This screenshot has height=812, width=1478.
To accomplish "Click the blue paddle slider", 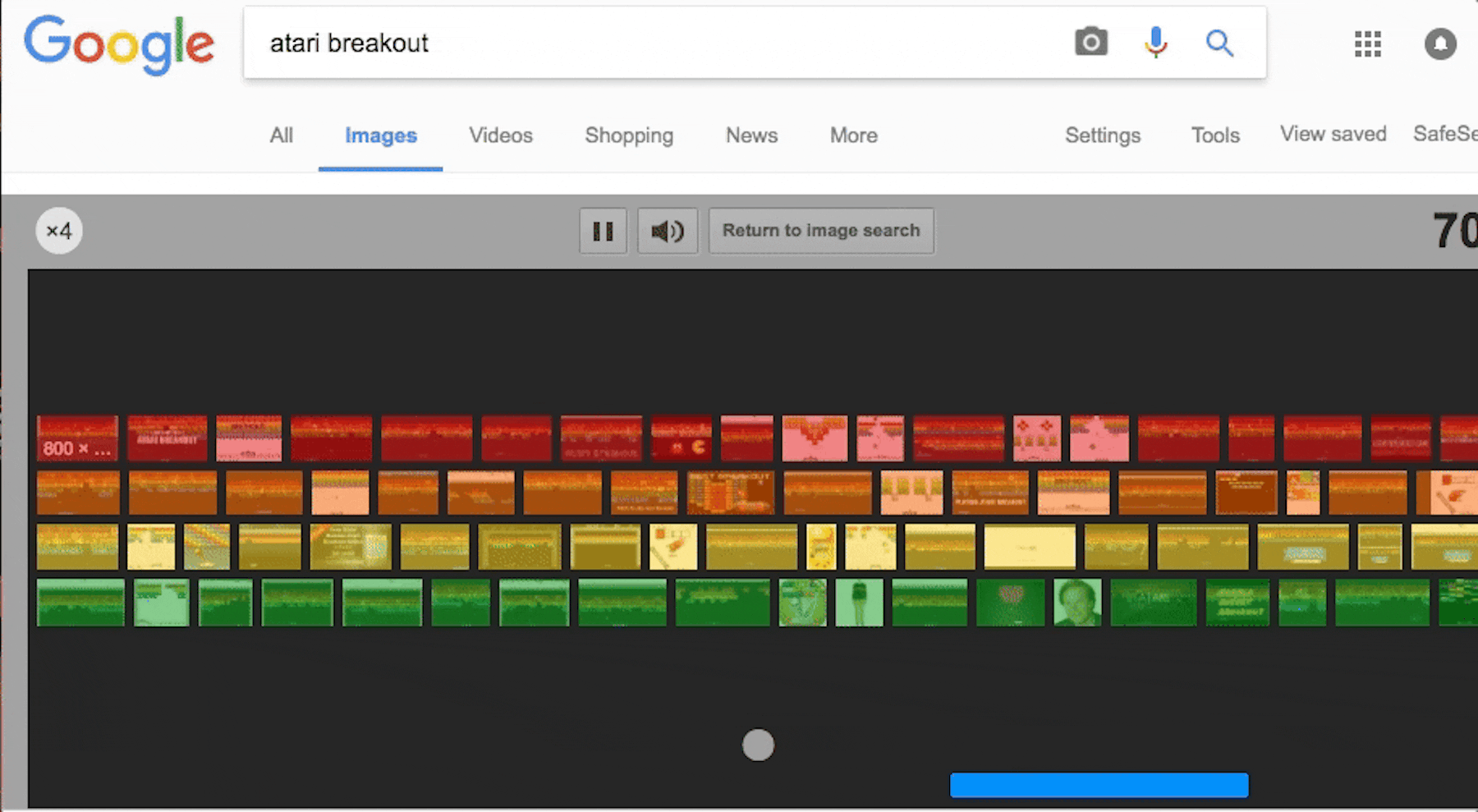I will [1099, 785].
